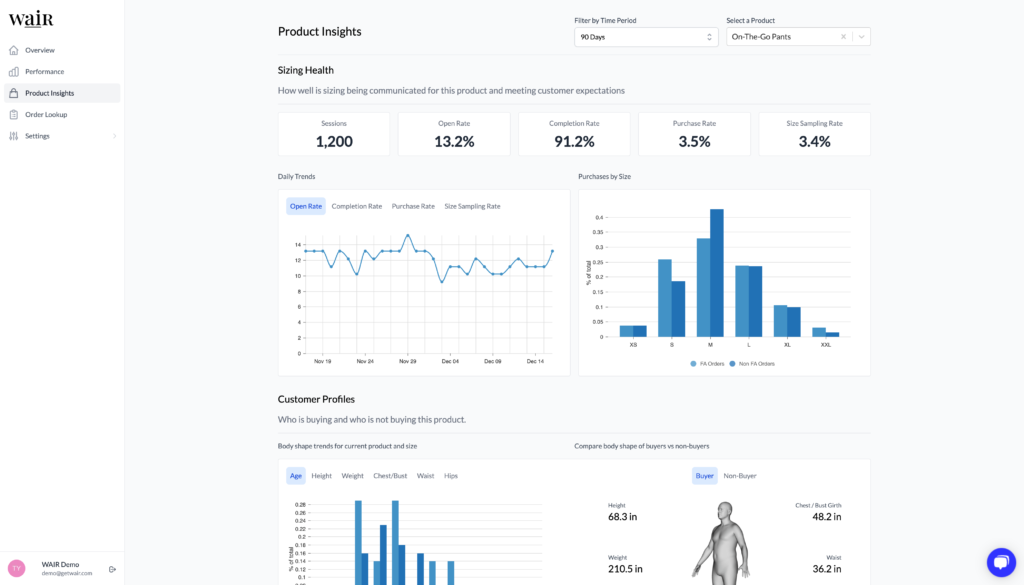The width and height of the screenshot is (1024, 585).
Task: Click the Overview home icon
Action: [x=14, y=50]
